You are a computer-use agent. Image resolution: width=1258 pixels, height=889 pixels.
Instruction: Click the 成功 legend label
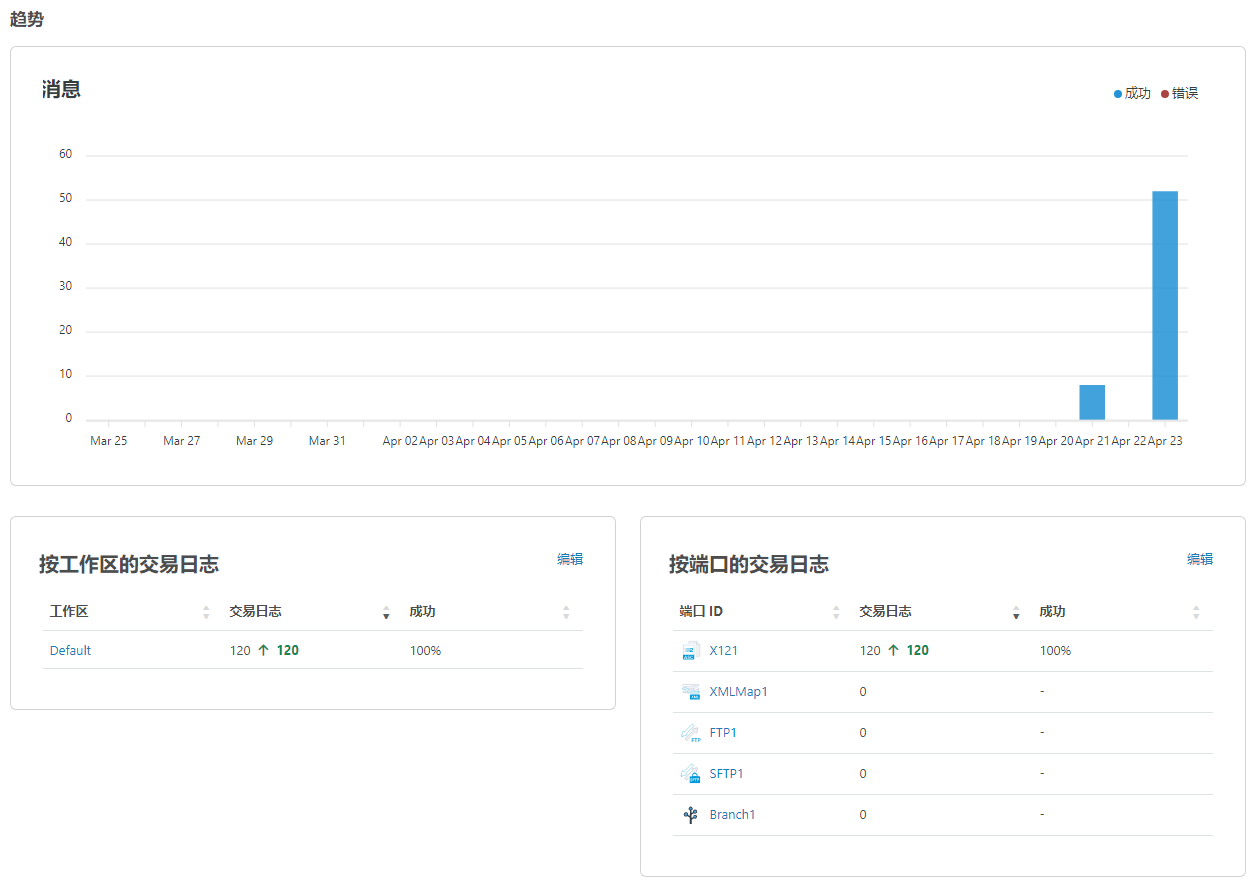click(x=1138, y=94)
